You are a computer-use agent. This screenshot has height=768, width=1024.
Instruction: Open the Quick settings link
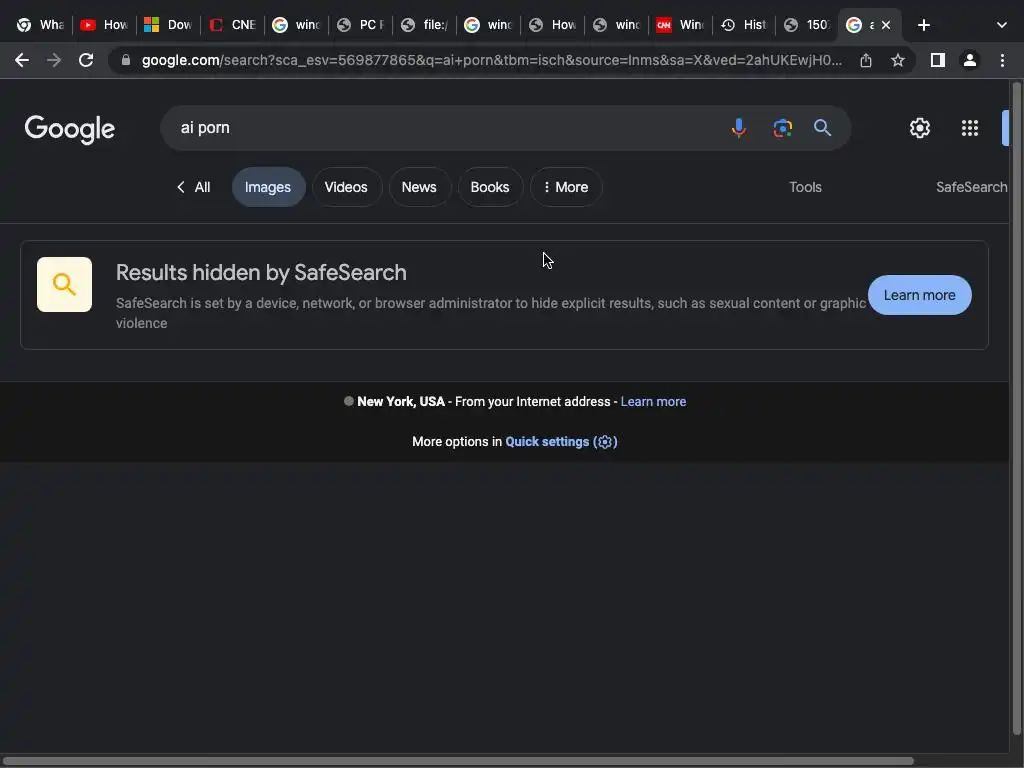pos(561,441)
